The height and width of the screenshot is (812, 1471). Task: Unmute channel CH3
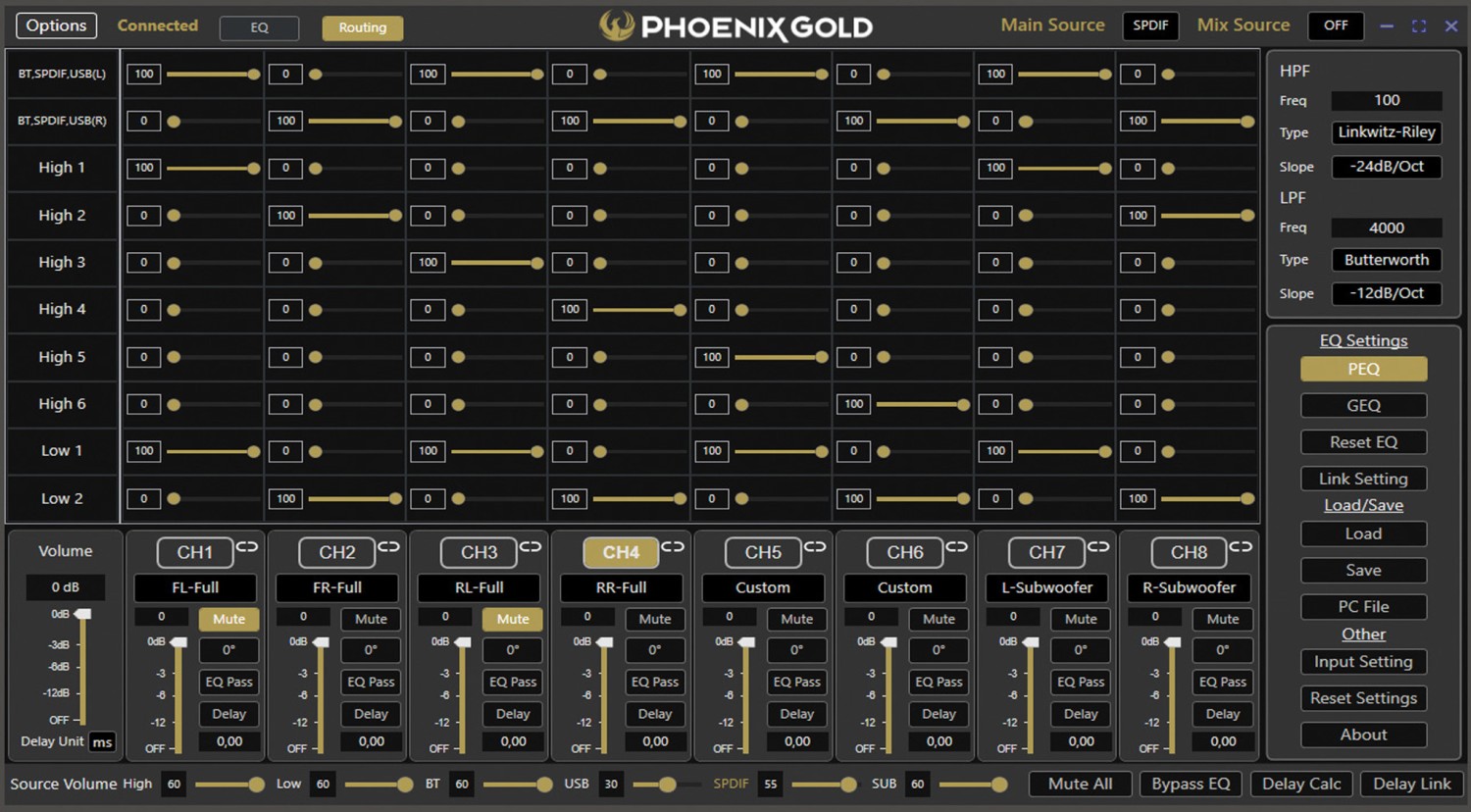(x=513, y=619)
